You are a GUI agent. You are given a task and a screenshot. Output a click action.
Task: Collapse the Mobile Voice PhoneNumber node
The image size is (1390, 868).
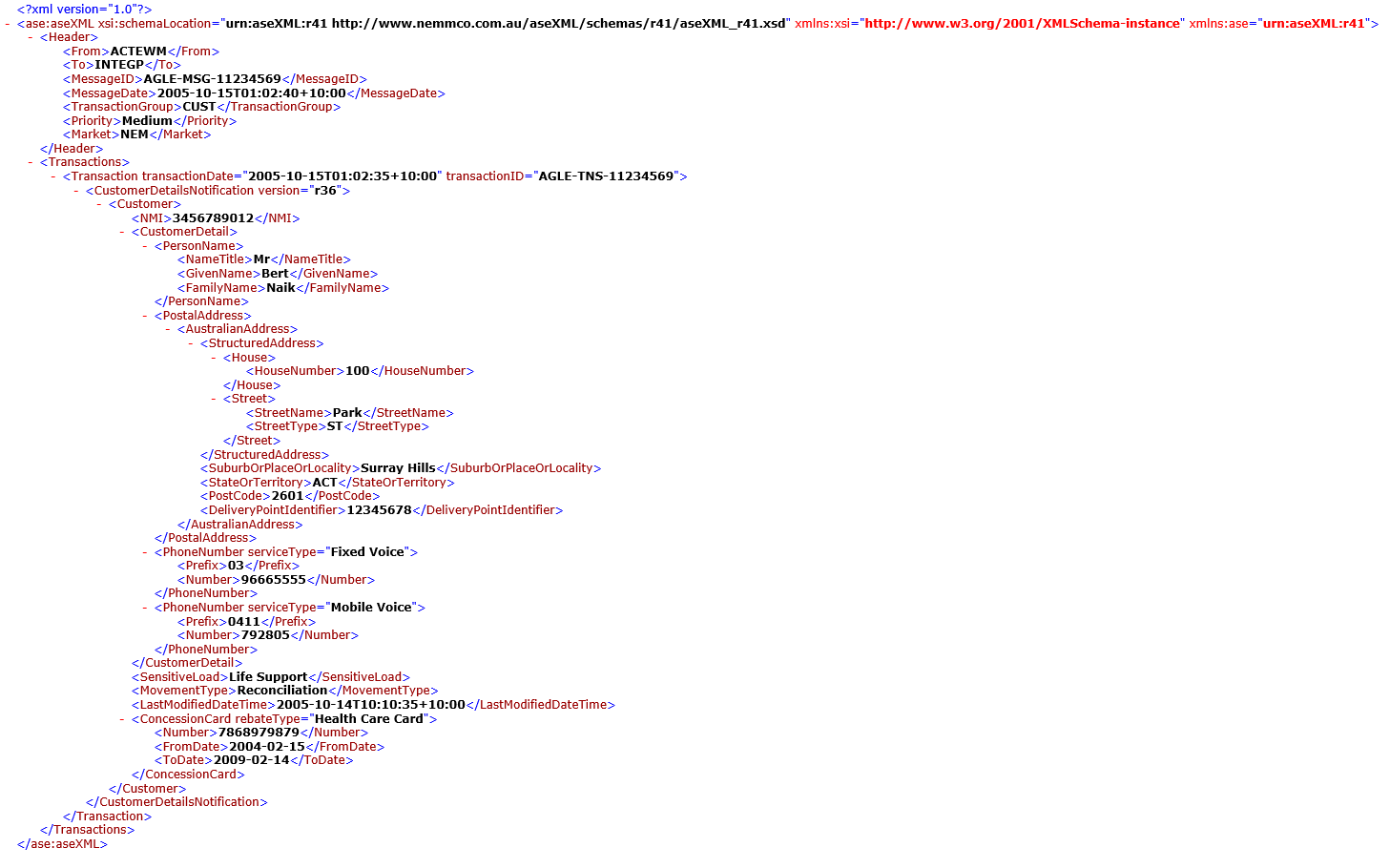click(x=145, y=608)
